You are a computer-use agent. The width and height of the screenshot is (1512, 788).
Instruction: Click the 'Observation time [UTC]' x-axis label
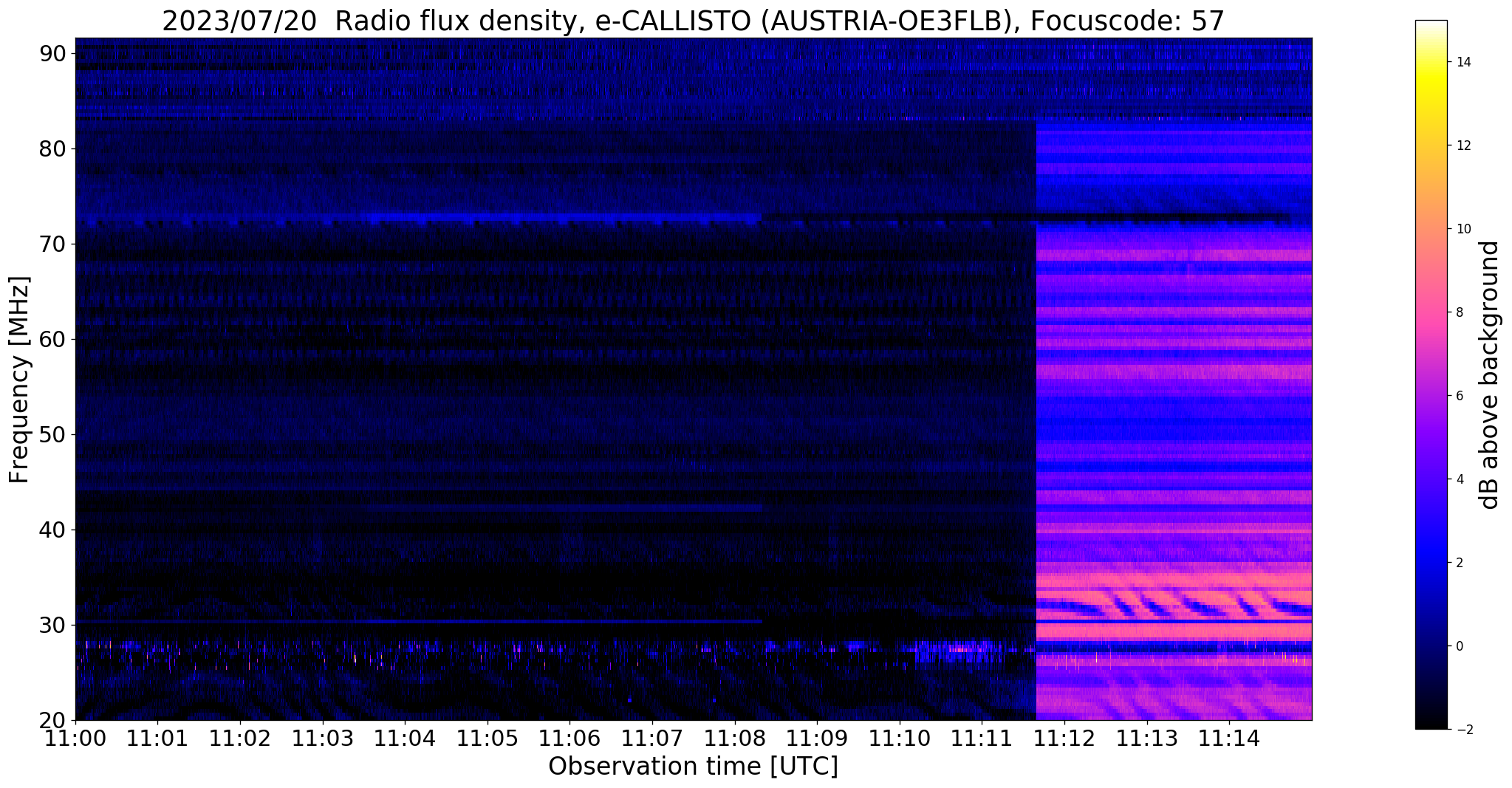693,767
